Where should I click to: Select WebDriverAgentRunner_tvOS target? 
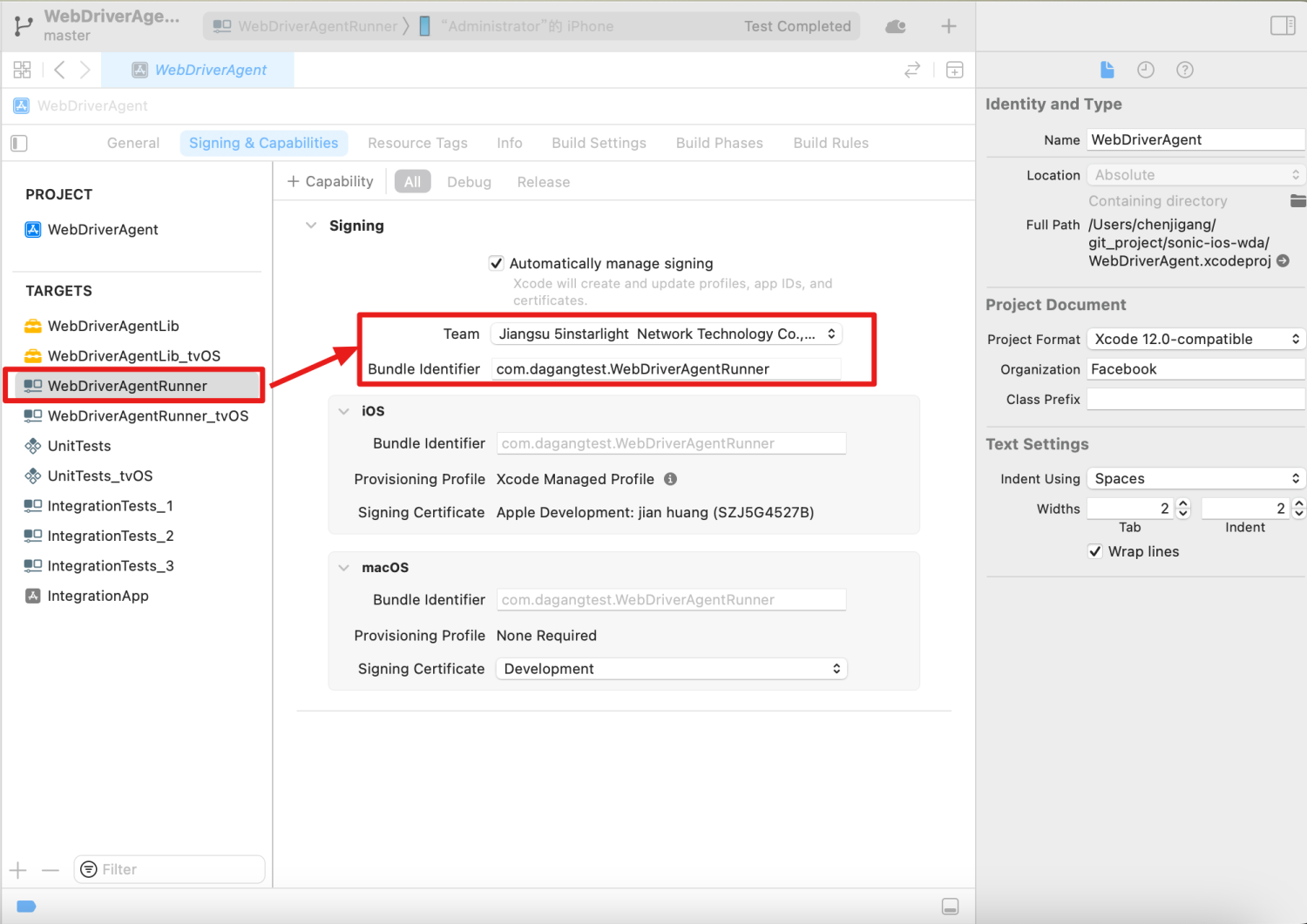click(x=137, y=415)
